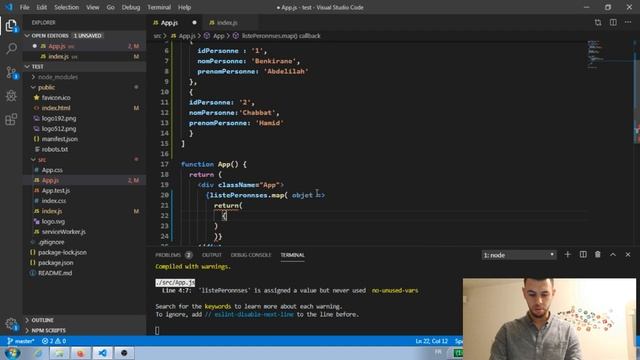Click the ./src/App.js path in terminal
Screen dimensions: 640x360
point(175,282)
